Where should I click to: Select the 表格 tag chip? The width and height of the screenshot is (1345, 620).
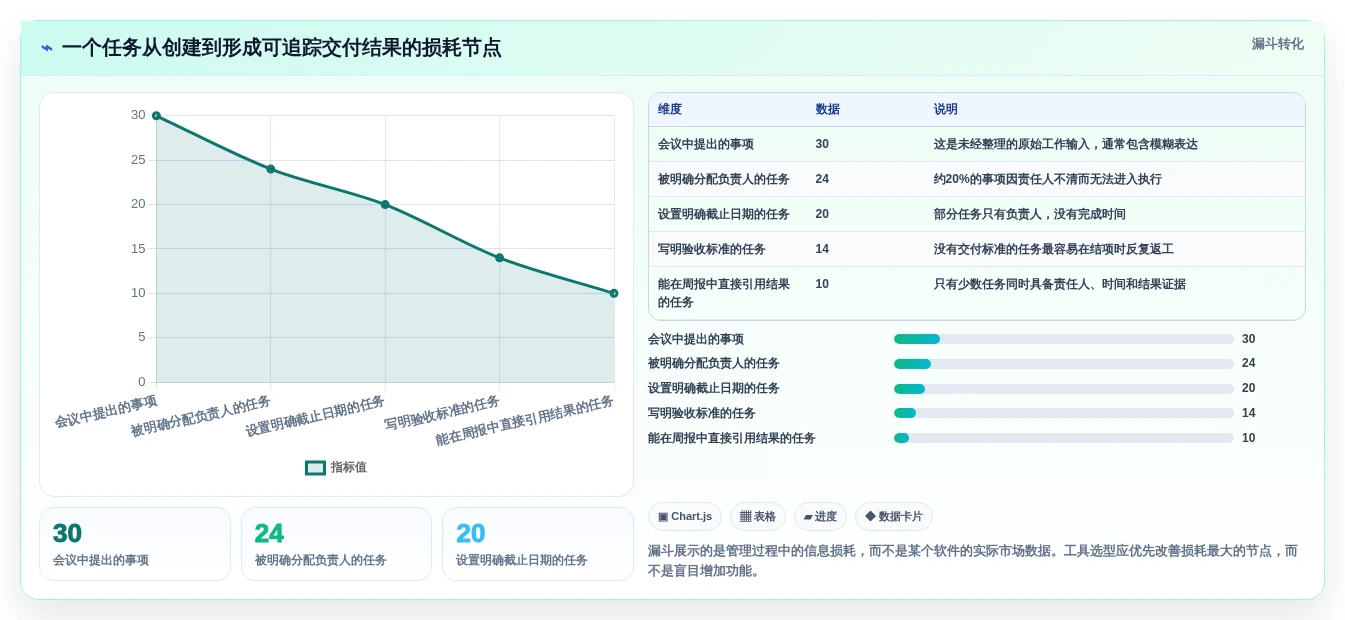[758, 516]
